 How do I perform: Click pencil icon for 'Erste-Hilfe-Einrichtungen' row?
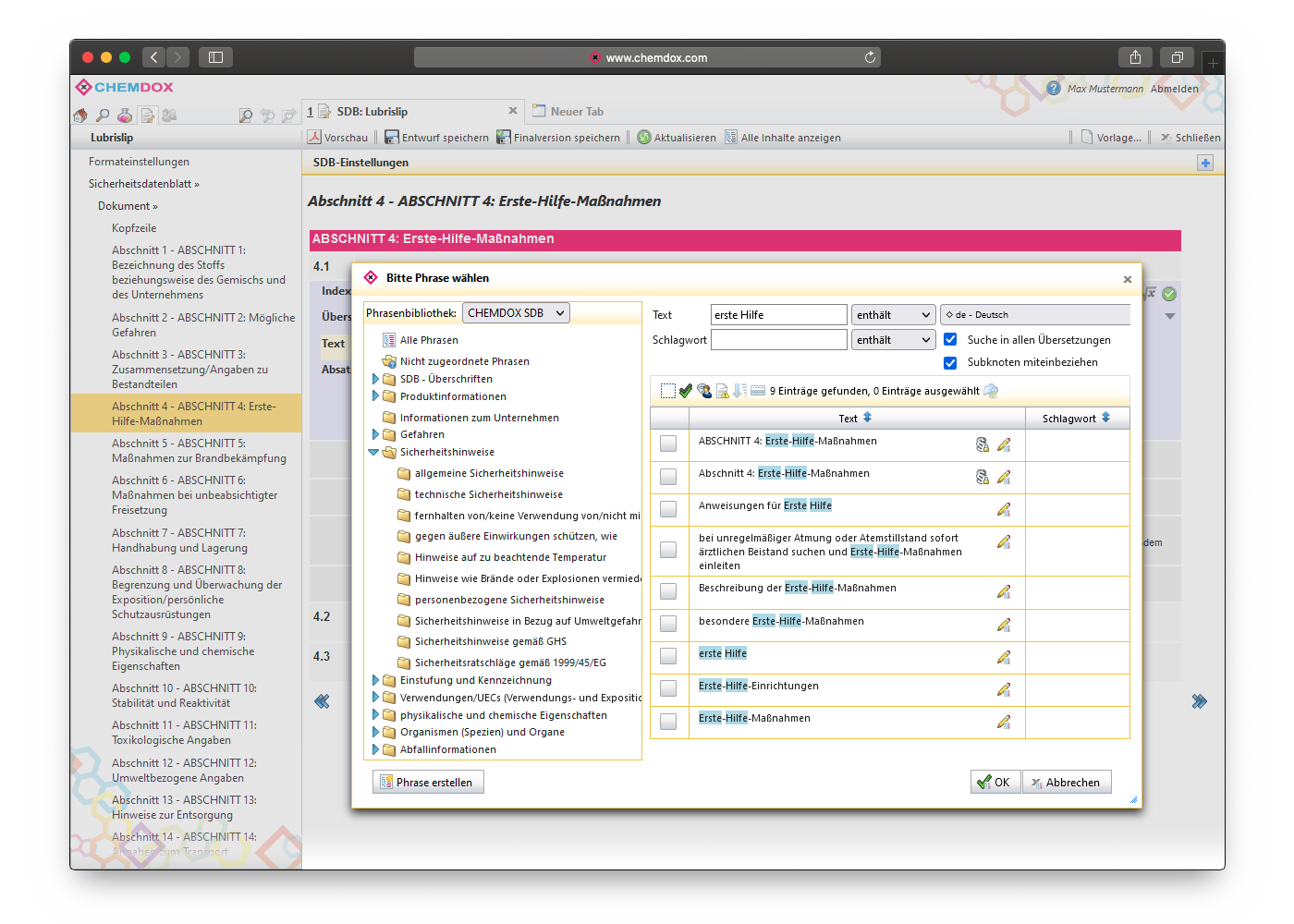[1004, 689]
